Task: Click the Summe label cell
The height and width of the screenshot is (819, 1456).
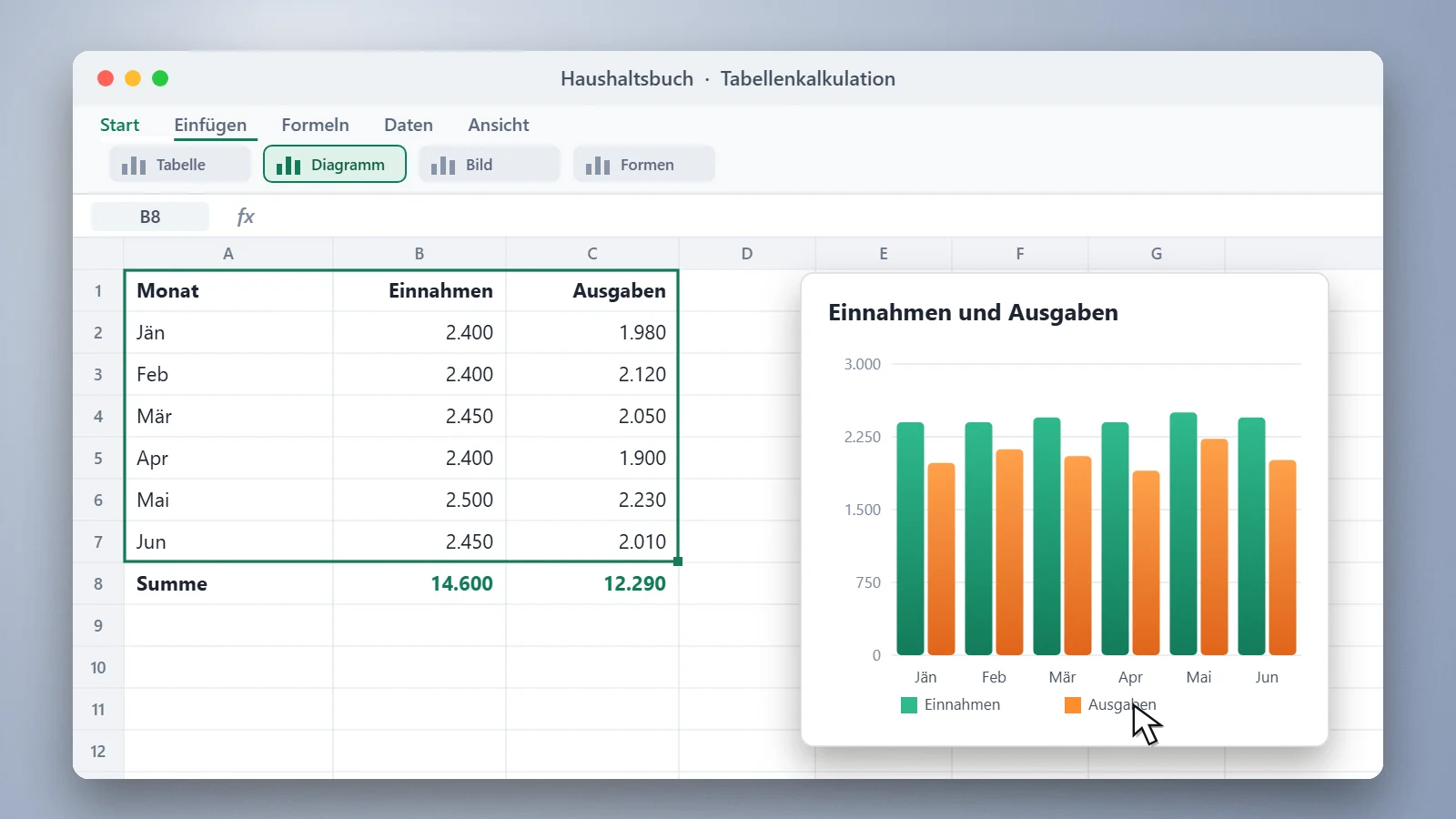Action: click(x=228, y=584)
